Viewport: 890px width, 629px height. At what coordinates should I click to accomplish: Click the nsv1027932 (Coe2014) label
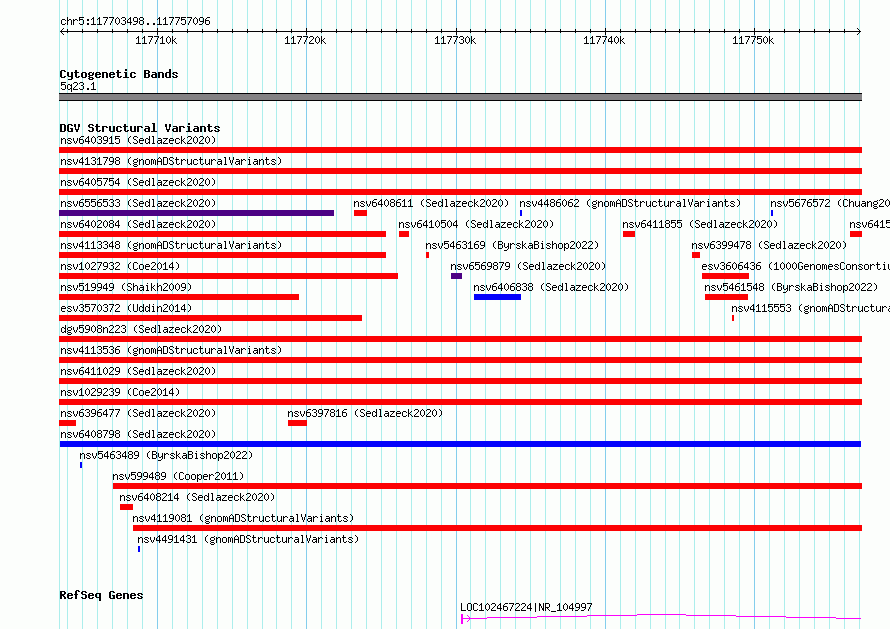(120, 266)
